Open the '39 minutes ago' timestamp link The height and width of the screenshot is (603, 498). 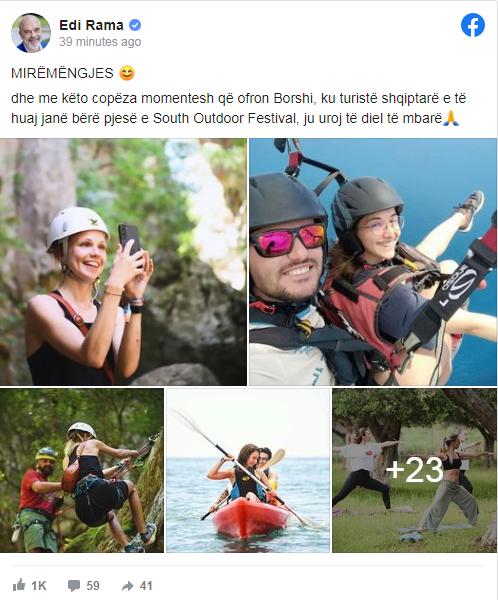[x=100, y=42]
